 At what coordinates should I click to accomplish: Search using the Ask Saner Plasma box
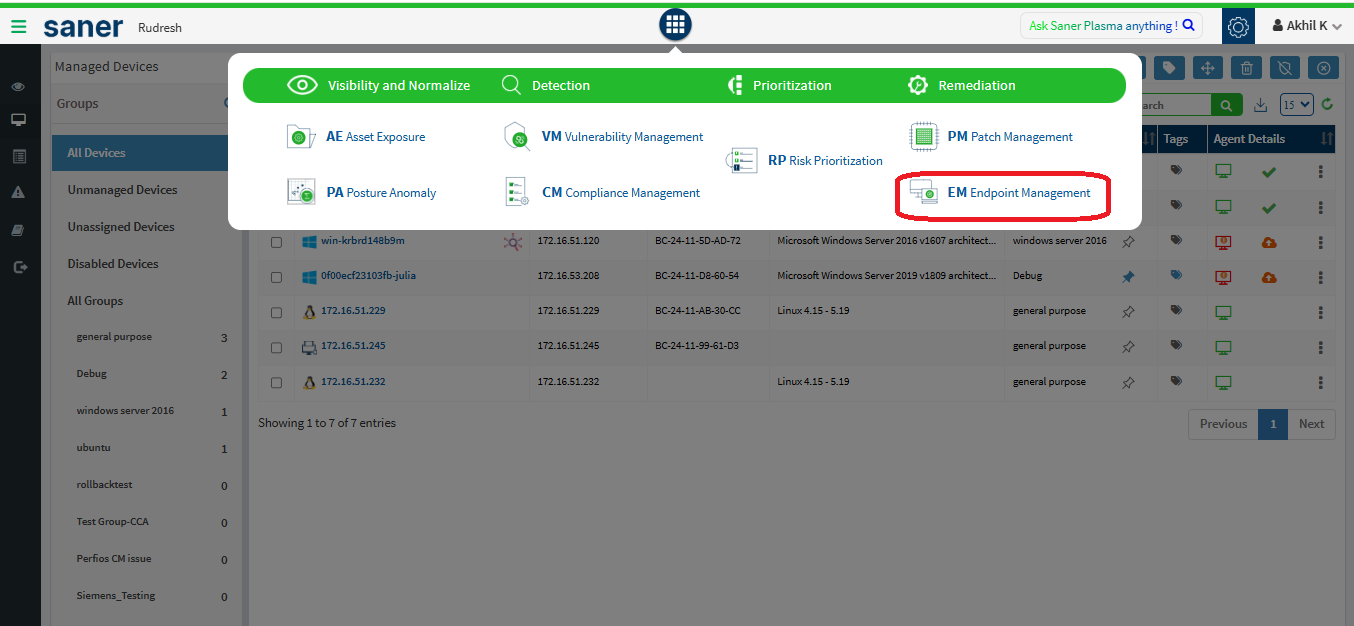tap(1111, 26)
